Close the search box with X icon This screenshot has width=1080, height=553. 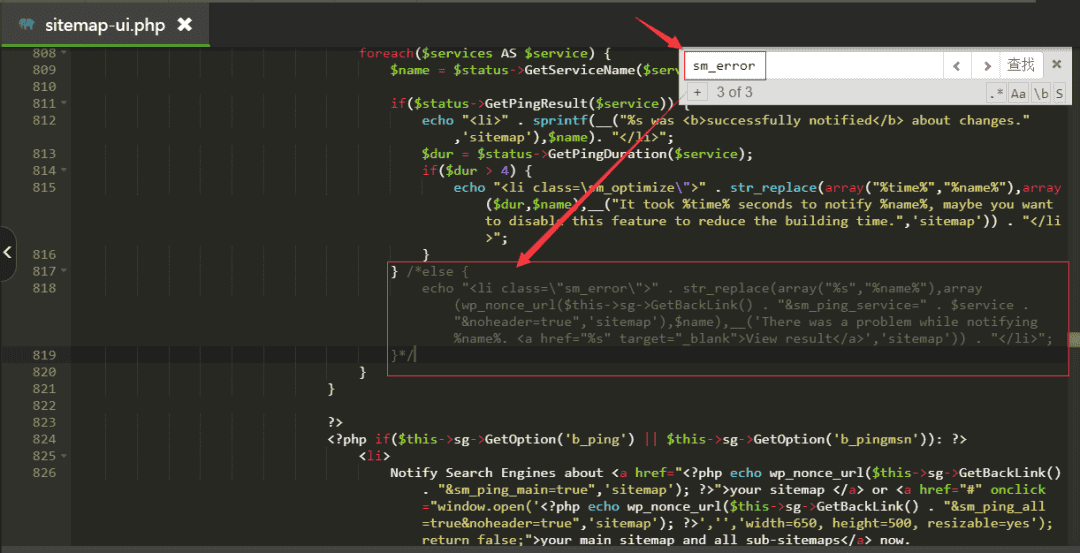tap(1056, 65)
